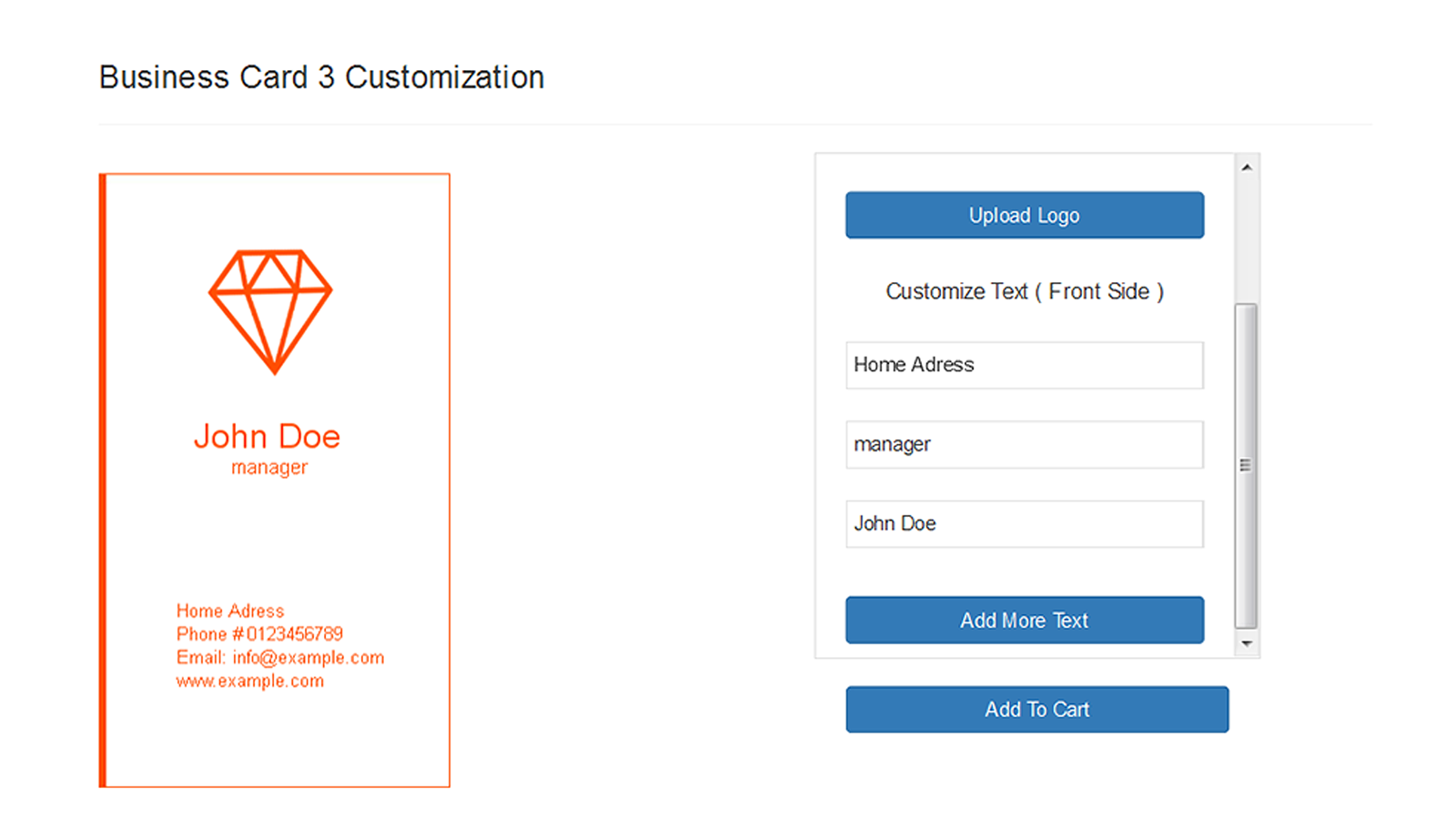Click the scrollbar down arrow
1456x819 pixels.
[1247, 643]
